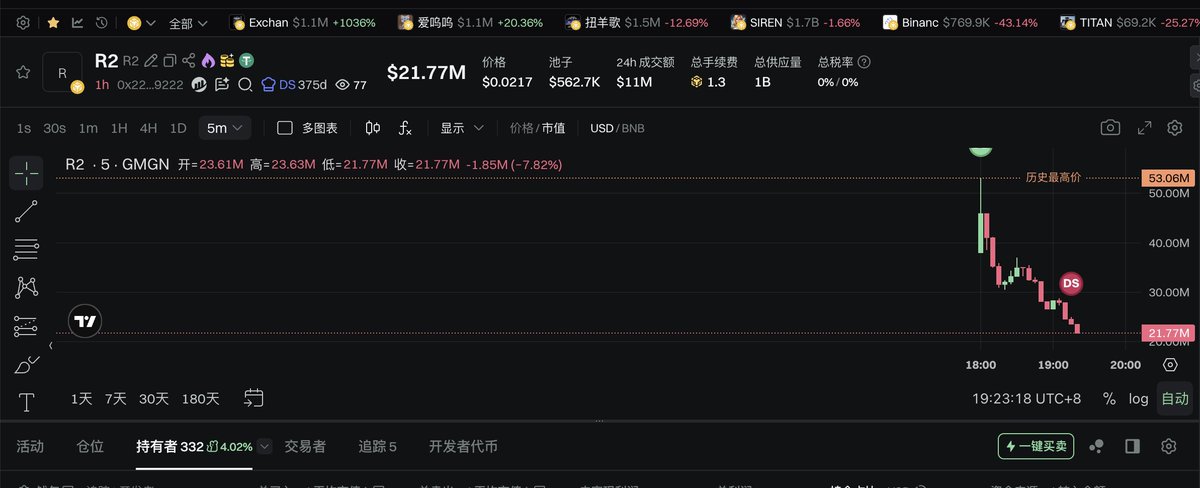Switch denomination to USD

602,128
